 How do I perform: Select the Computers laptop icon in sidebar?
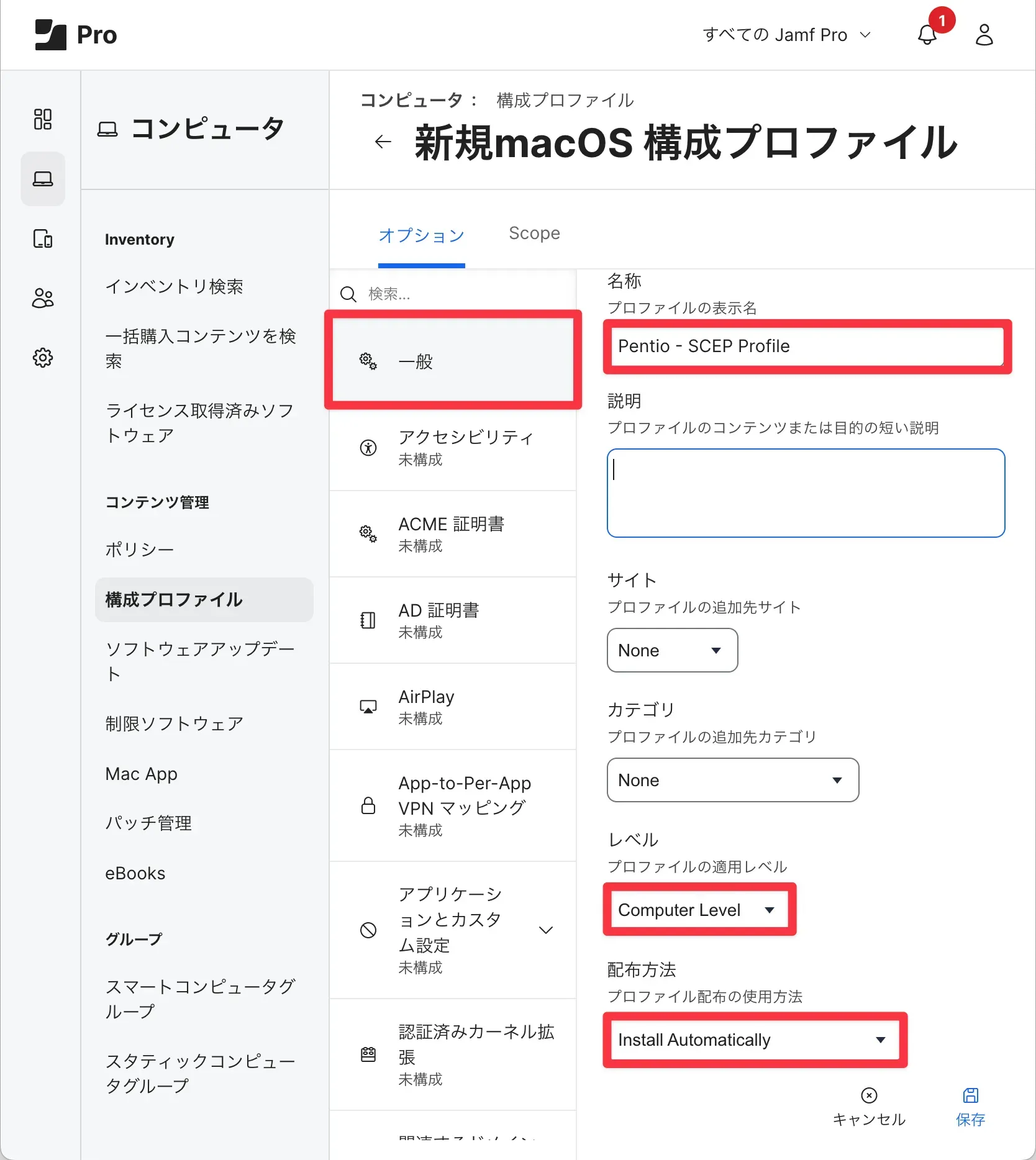pos(42,179)
